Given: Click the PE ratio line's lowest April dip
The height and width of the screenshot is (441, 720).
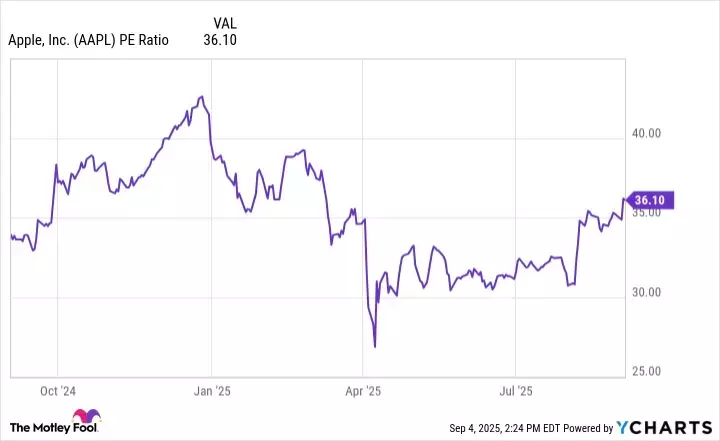Looking at the screenshot, I should pos(374,346).
